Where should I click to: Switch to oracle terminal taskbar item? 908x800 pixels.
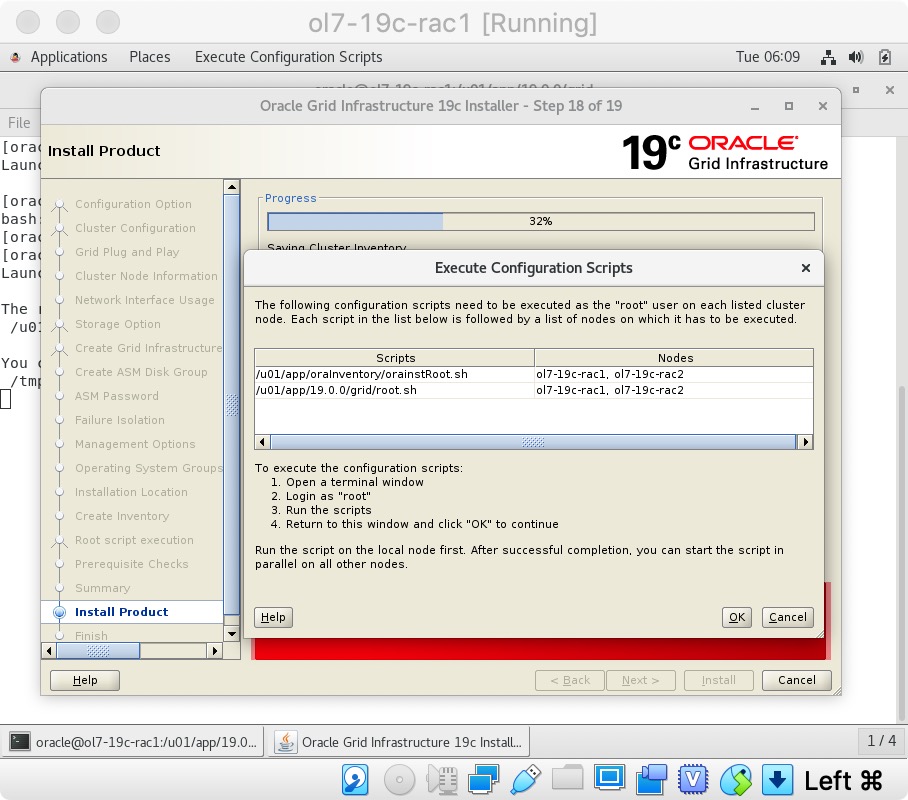click(134, 741)
